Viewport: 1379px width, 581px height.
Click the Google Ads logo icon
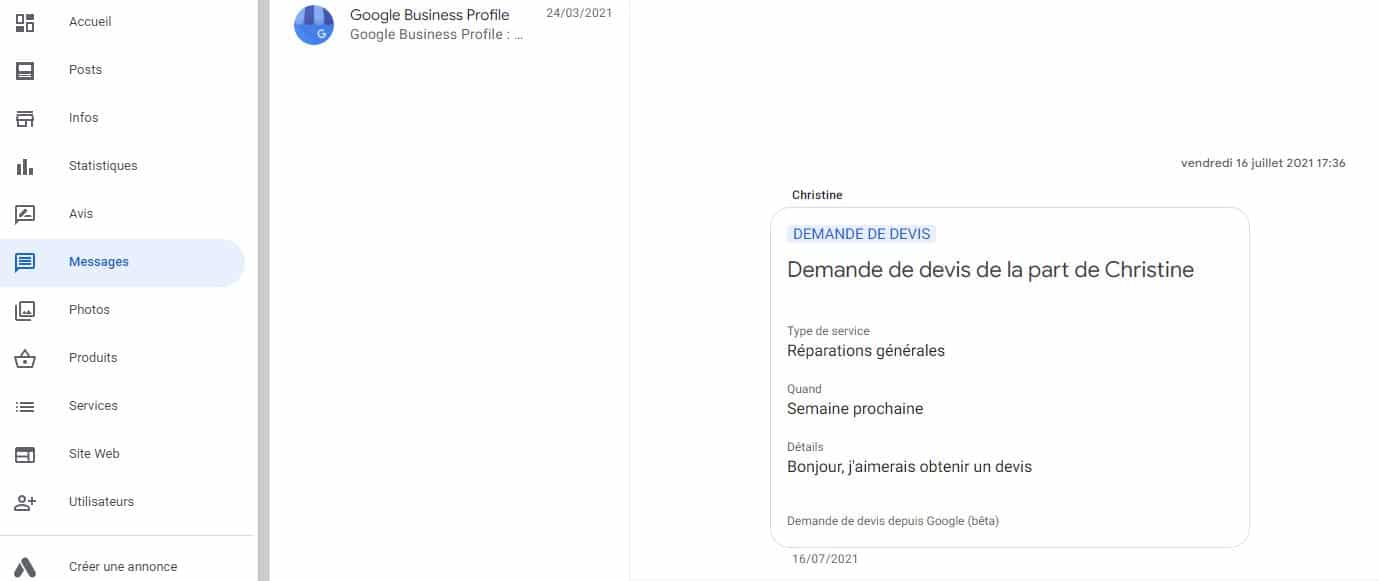click(x=25, y=567)
